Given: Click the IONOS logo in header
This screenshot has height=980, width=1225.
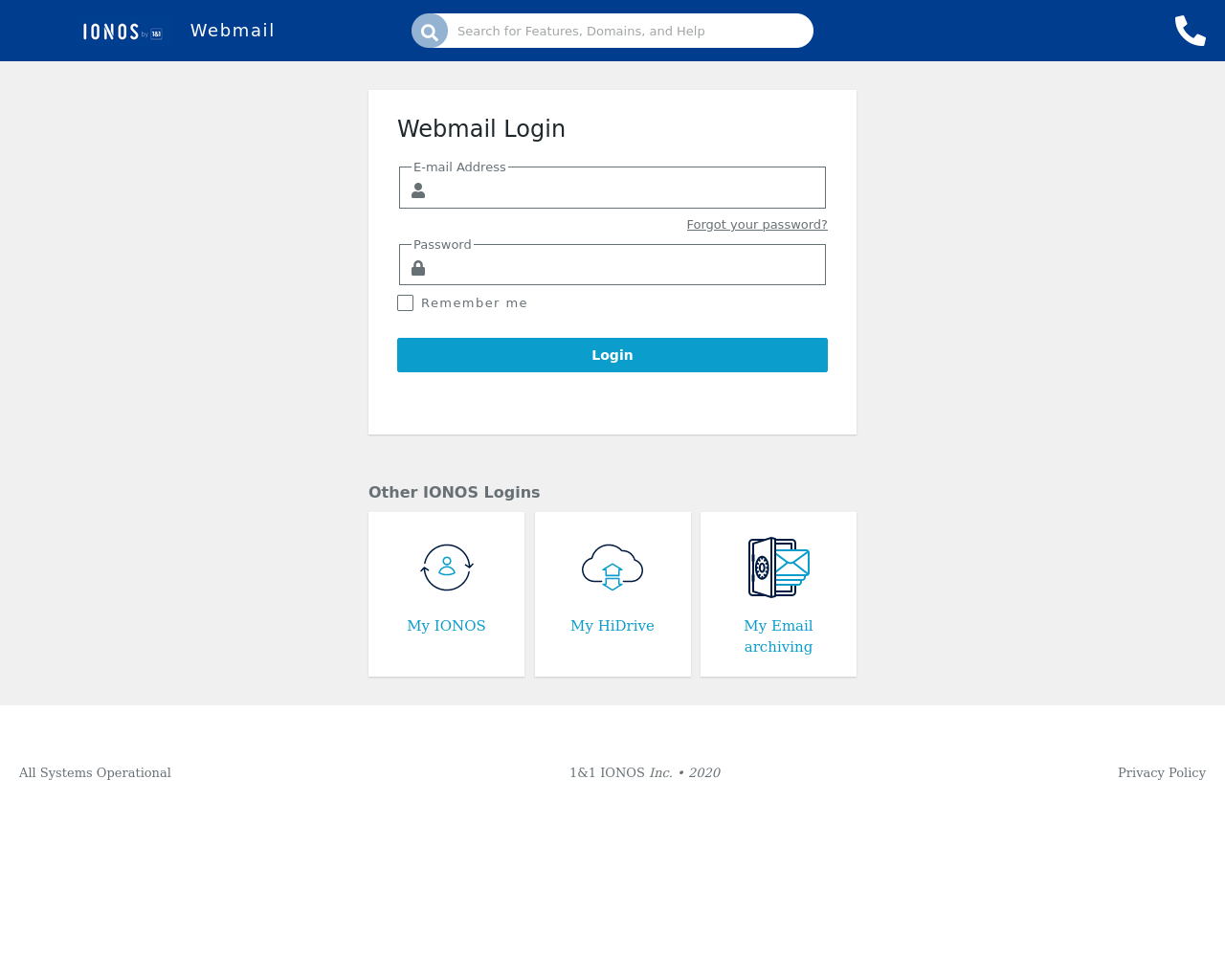Looking at the screenshot, I should 122,32.
